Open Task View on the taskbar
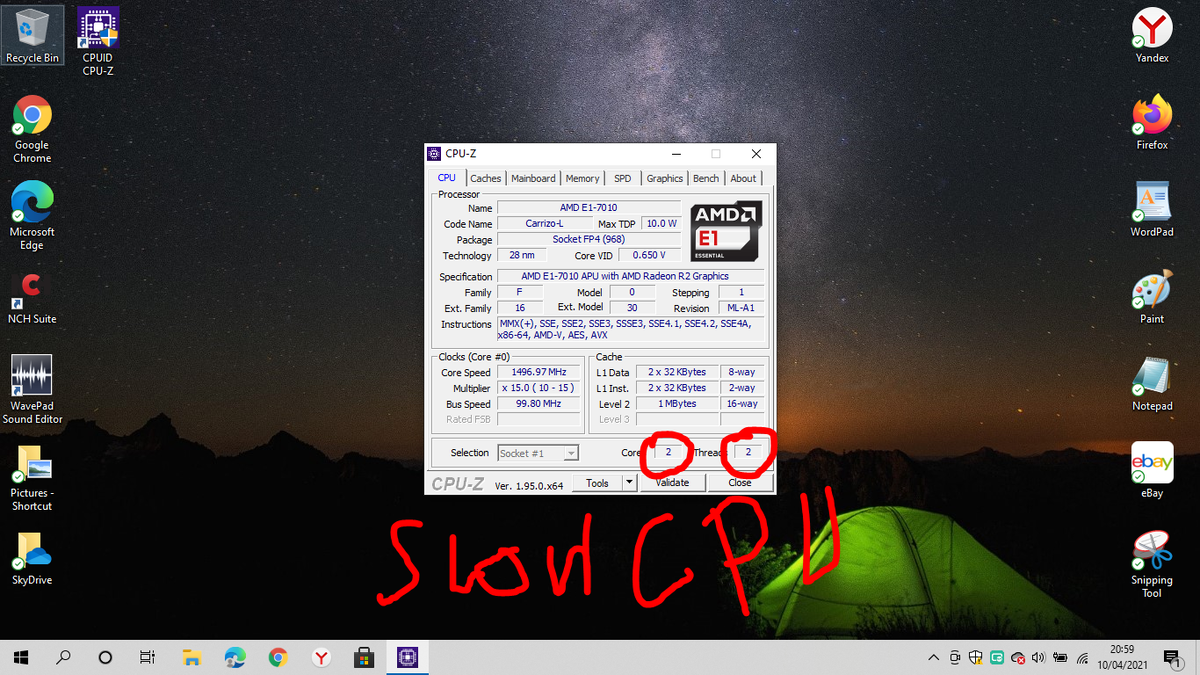1200x675 pixels. [x=147, y=657]
